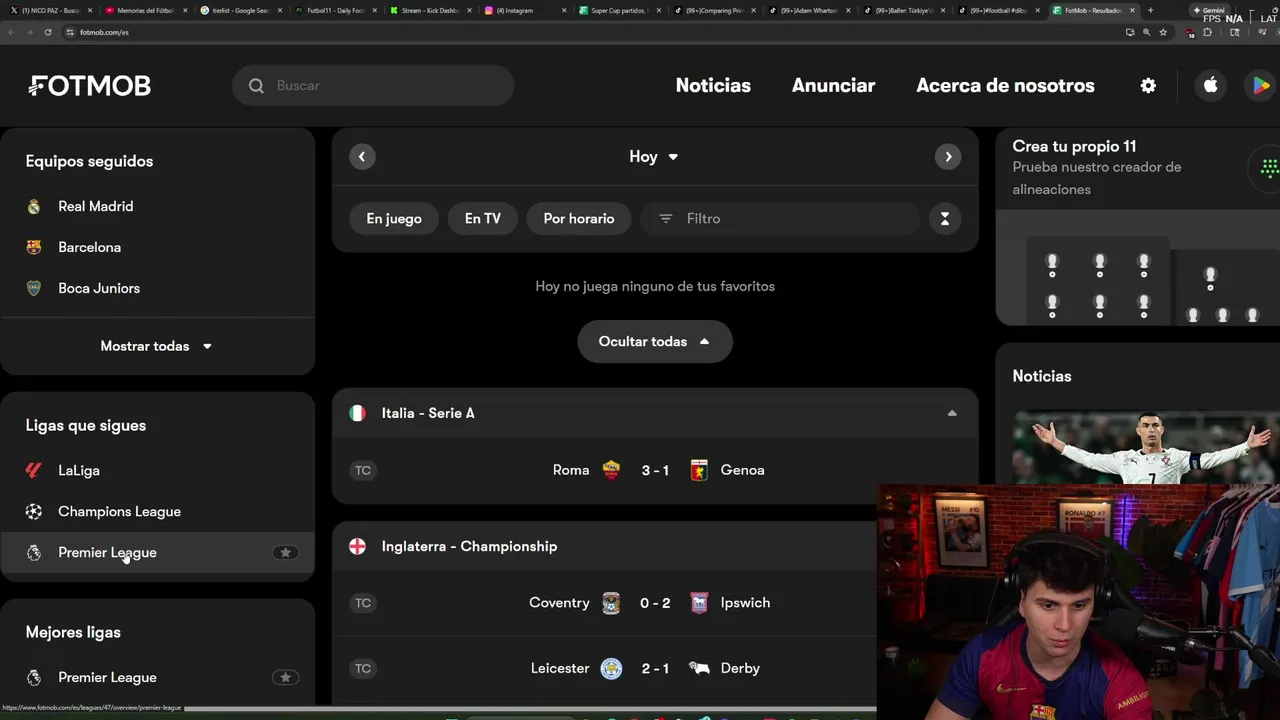Open the Anunciar menu item
1280x720 pixels.
833,86
